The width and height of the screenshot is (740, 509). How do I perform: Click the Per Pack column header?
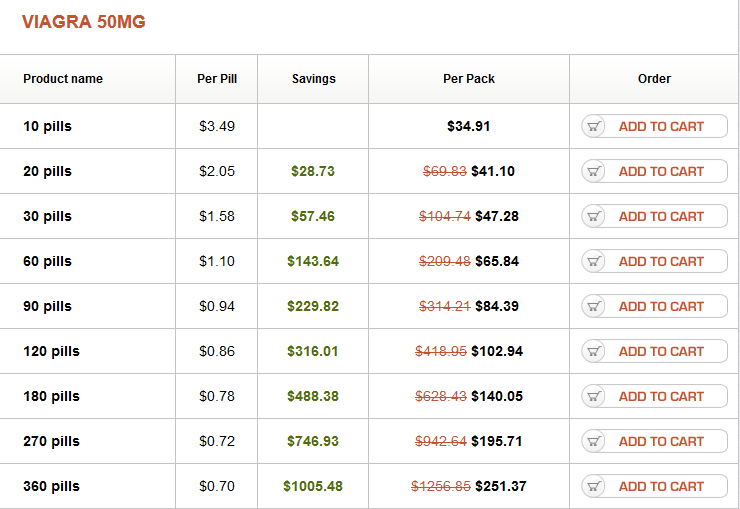coord(469,79)
